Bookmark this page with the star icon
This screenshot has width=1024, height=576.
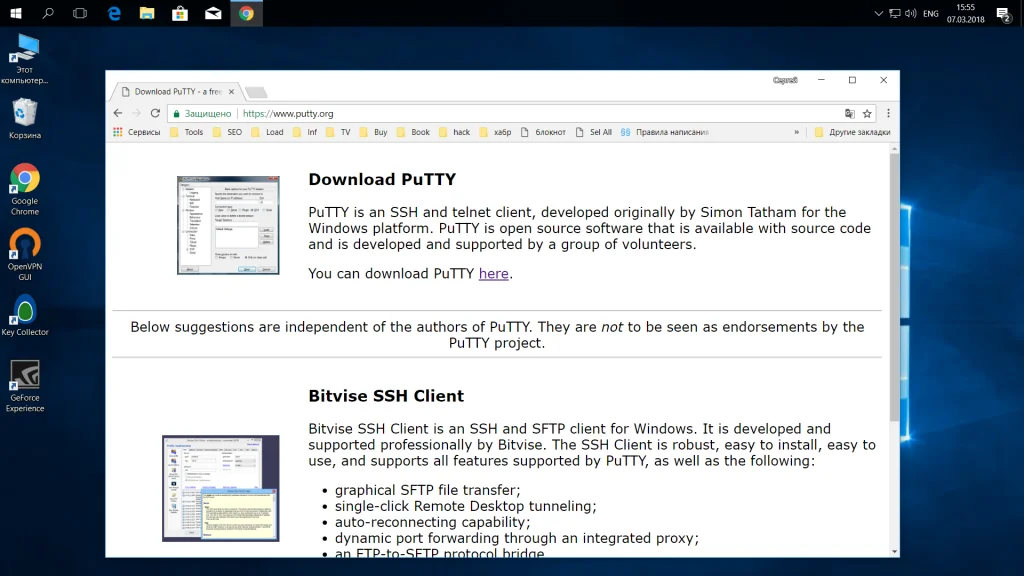[x=867, y=114]
